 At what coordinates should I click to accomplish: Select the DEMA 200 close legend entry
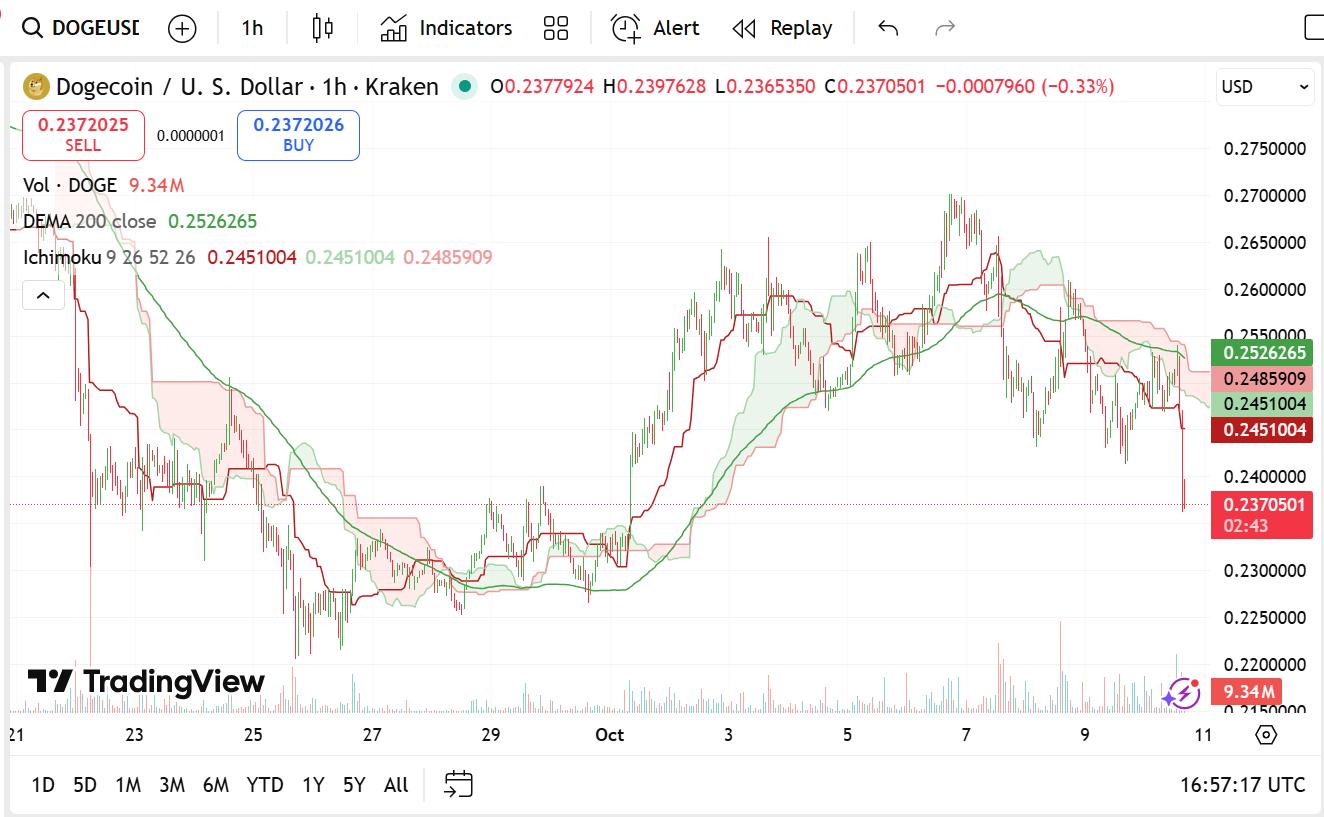90,221
